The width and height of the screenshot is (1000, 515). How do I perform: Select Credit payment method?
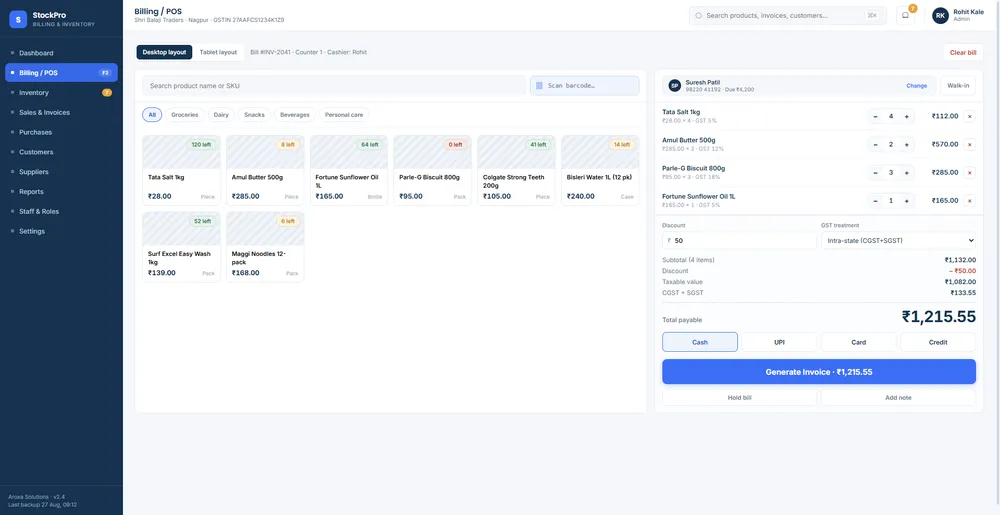pyautogui.click(x=938, y=342)
